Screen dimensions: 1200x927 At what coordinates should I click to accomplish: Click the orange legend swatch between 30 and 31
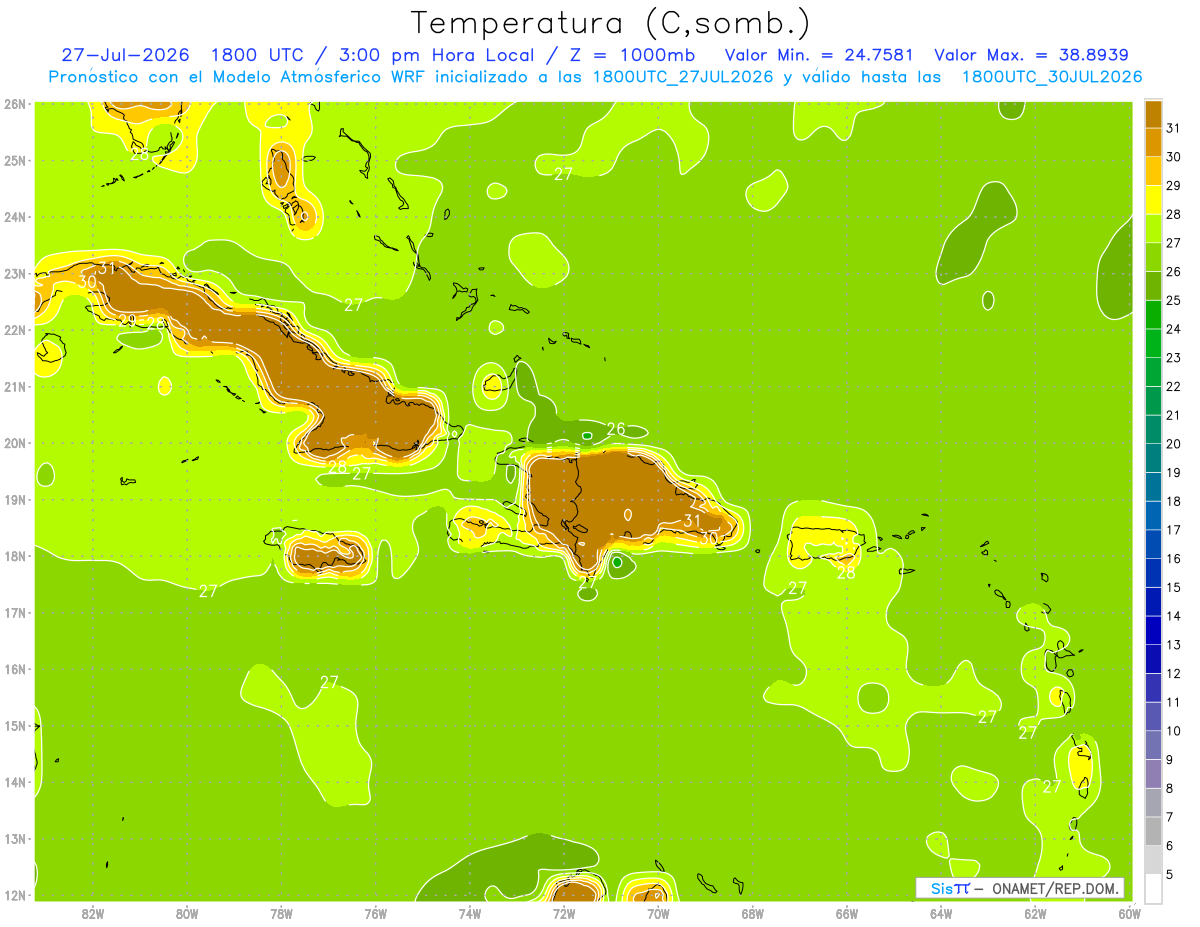(x=1154, y=142)
